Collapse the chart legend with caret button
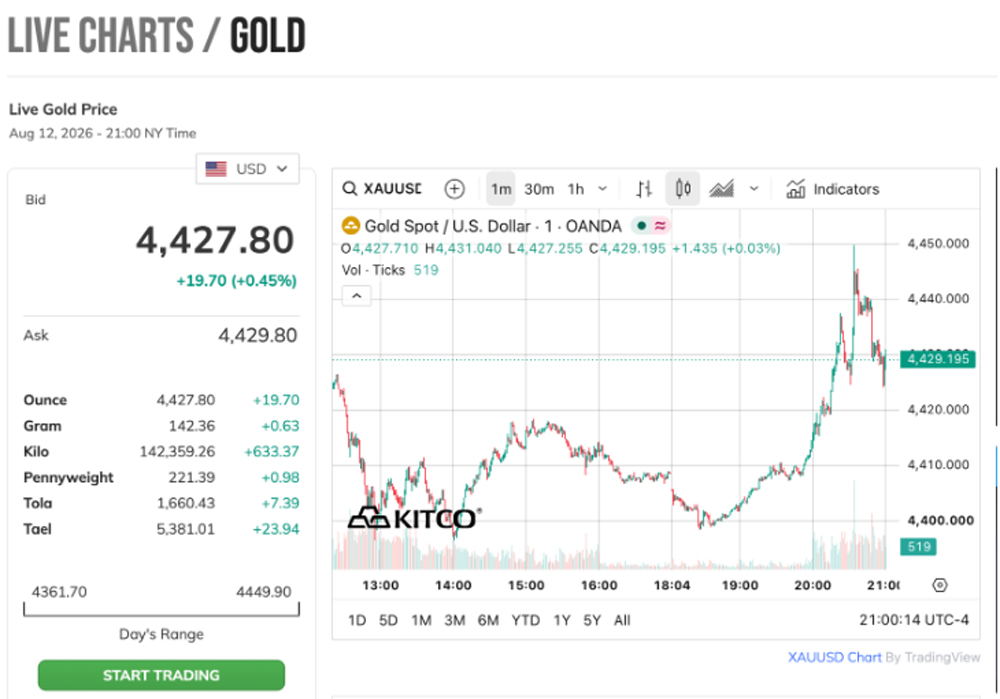The height and width of the screenshot is (699, 1000). [357, 296]
